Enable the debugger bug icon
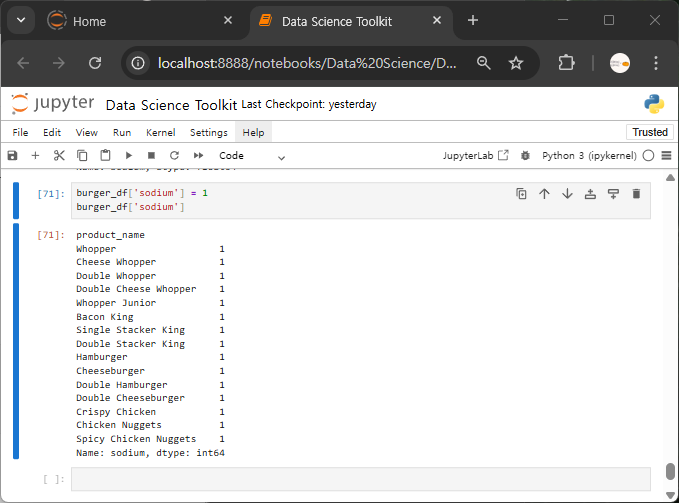This screenshot has width=679, height=503. point(525,155)
